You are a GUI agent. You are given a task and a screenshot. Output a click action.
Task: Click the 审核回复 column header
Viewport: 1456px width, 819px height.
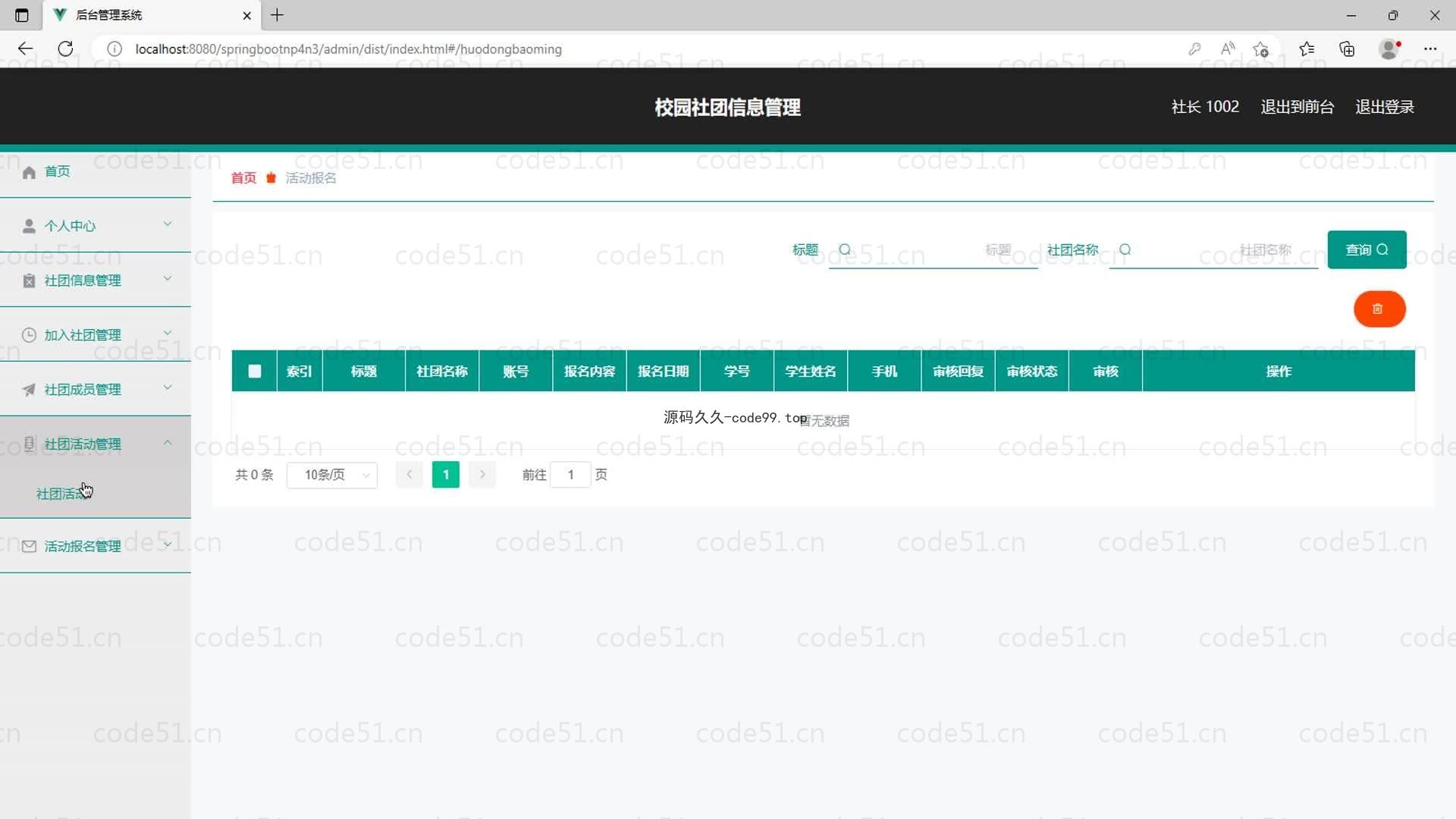(959, 372)
